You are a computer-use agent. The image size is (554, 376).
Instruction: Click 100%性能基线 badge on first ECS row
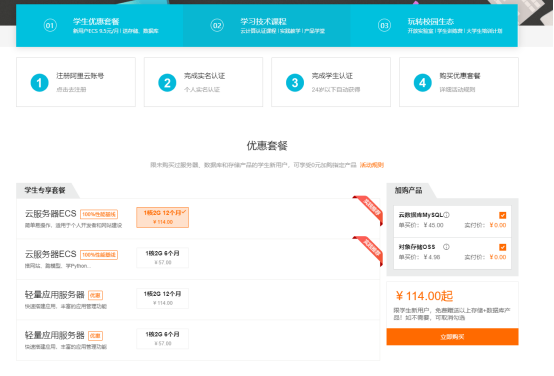click(99, 214)
